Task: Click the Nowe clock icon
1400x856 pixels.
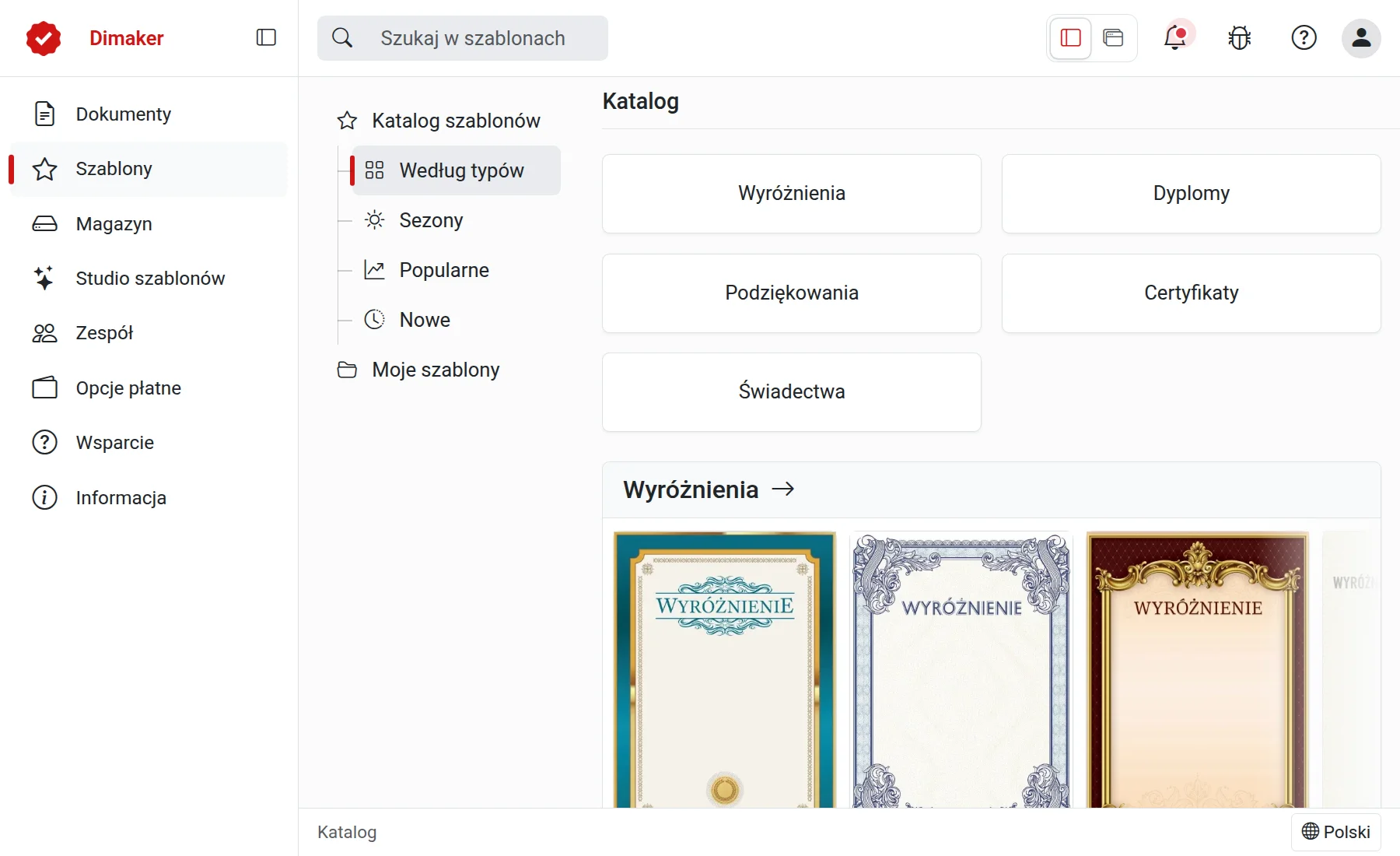Action: [375, 320]
